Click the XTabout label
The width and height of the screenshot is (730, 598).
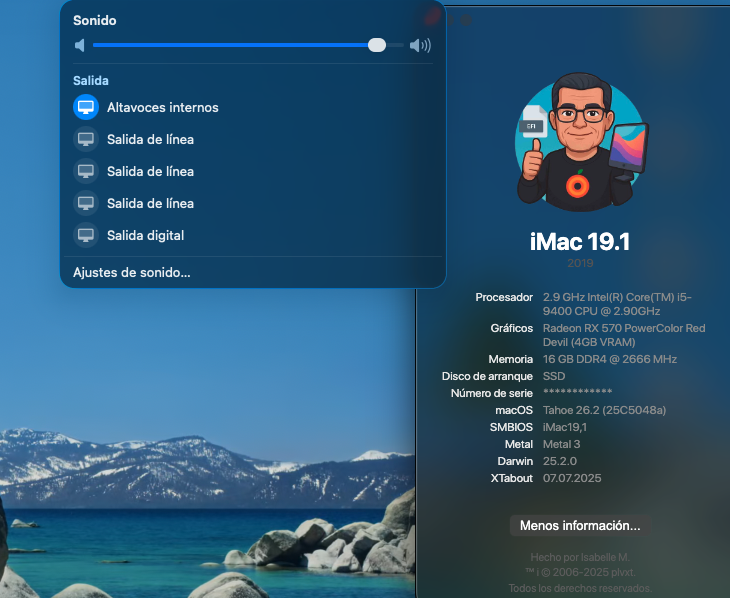point(512,478)
